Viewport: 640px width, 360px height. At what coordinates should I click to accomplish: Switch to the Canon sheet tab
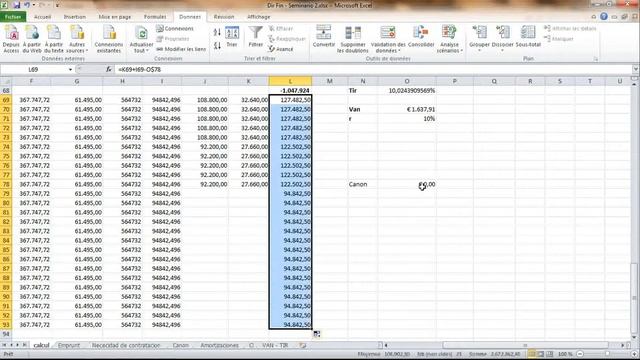180,345
